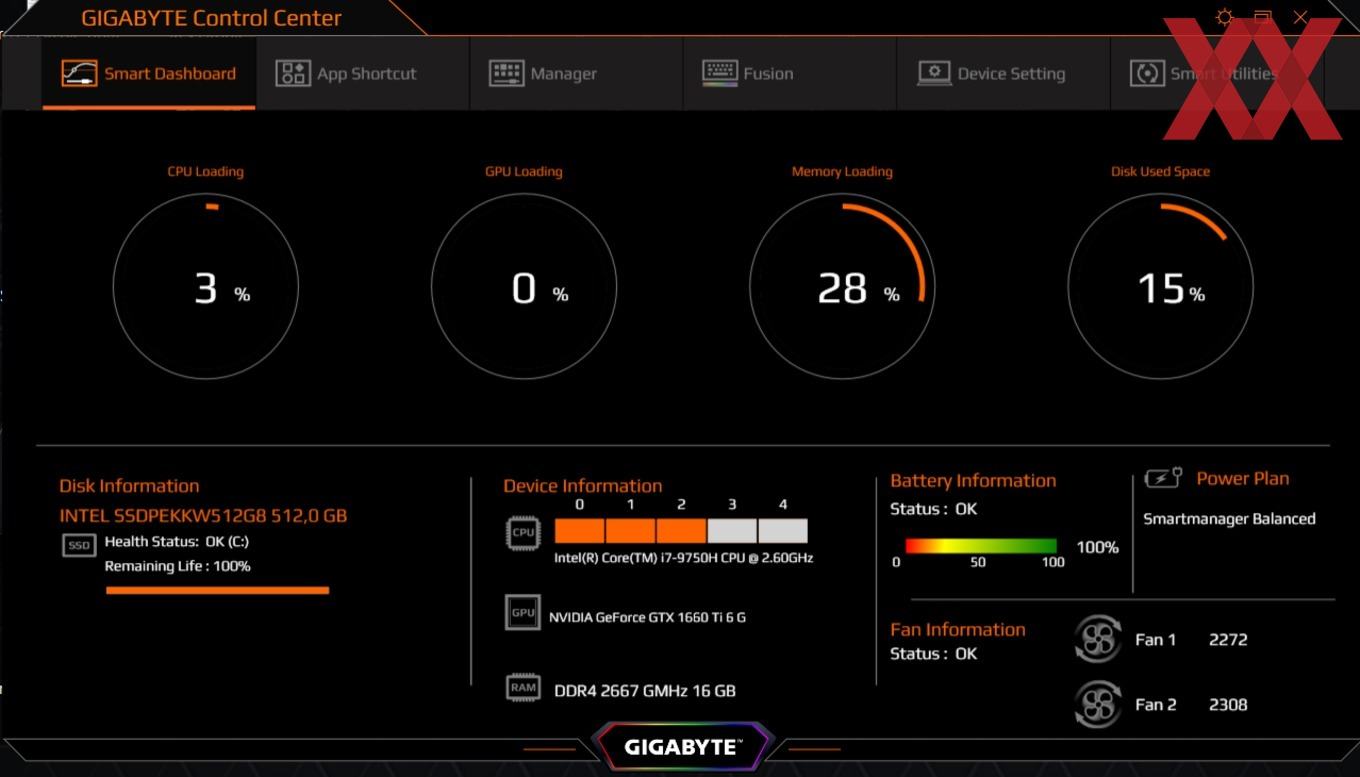Click the Disk Used Space gauge
The image size is (1360, 777).
tap(1160, 287)
